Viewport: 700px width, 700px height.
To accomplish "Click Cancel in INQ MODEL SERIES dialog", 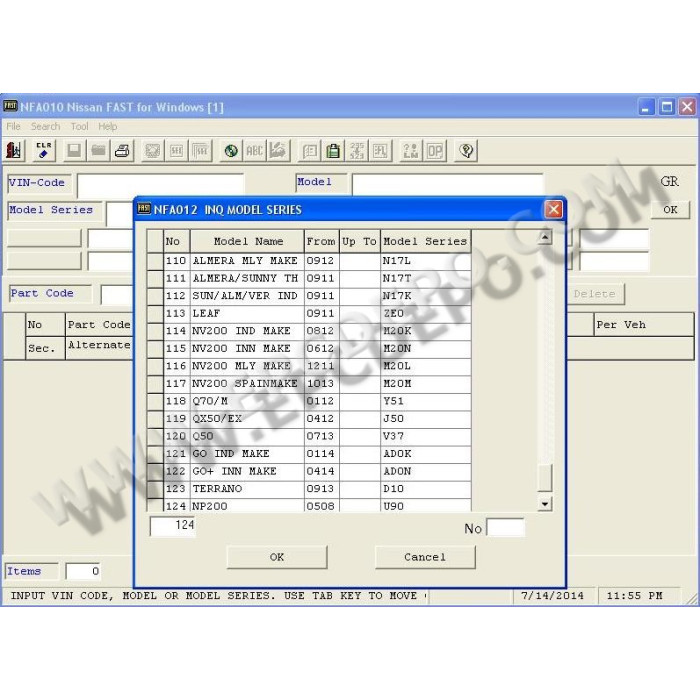I will (425, 557).
